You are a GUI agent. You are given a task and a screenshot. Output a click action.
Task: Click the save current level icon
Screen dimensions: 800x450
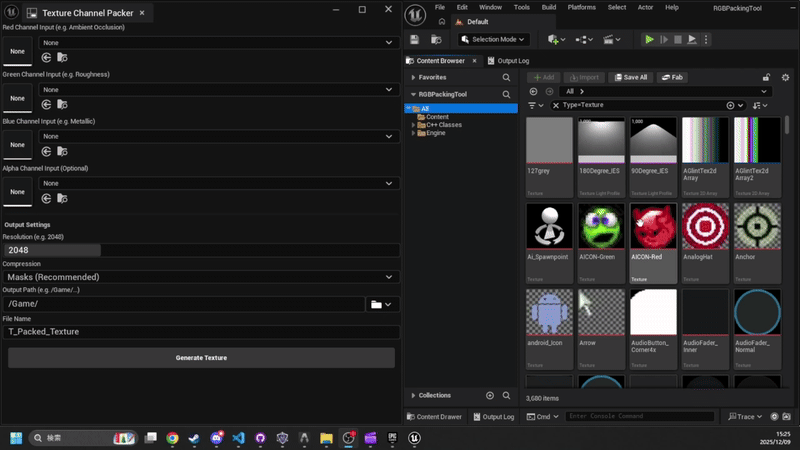(x=414, y=39)
